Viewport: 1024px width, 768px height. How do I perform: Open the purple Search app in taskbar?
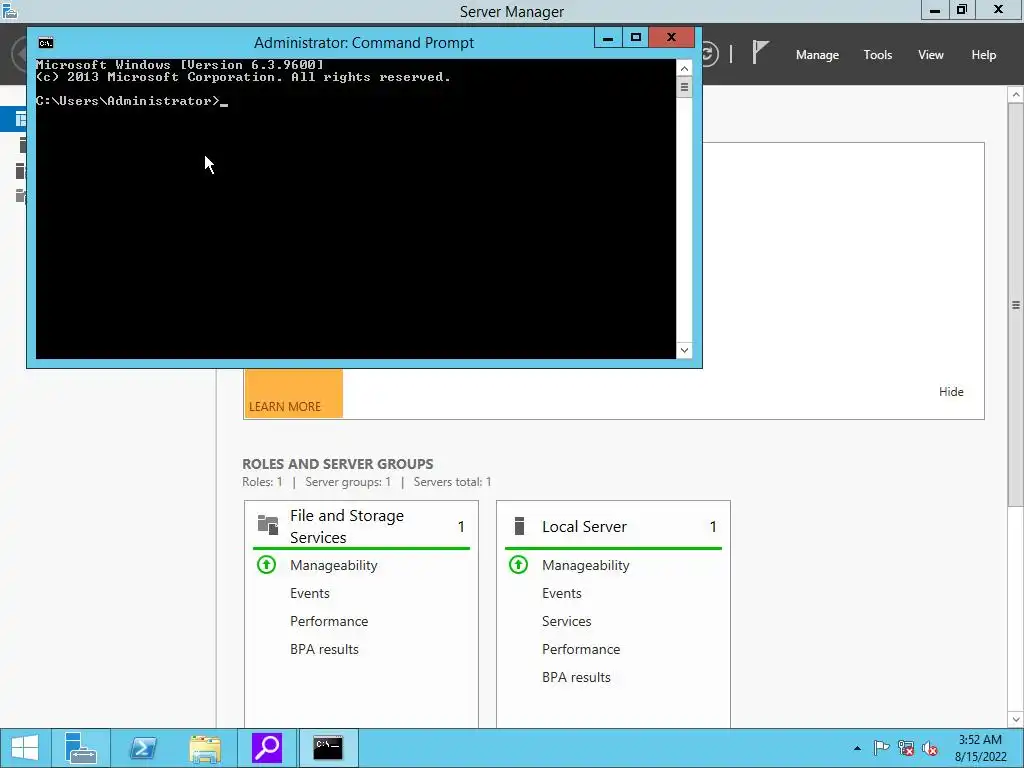[266, 748]
